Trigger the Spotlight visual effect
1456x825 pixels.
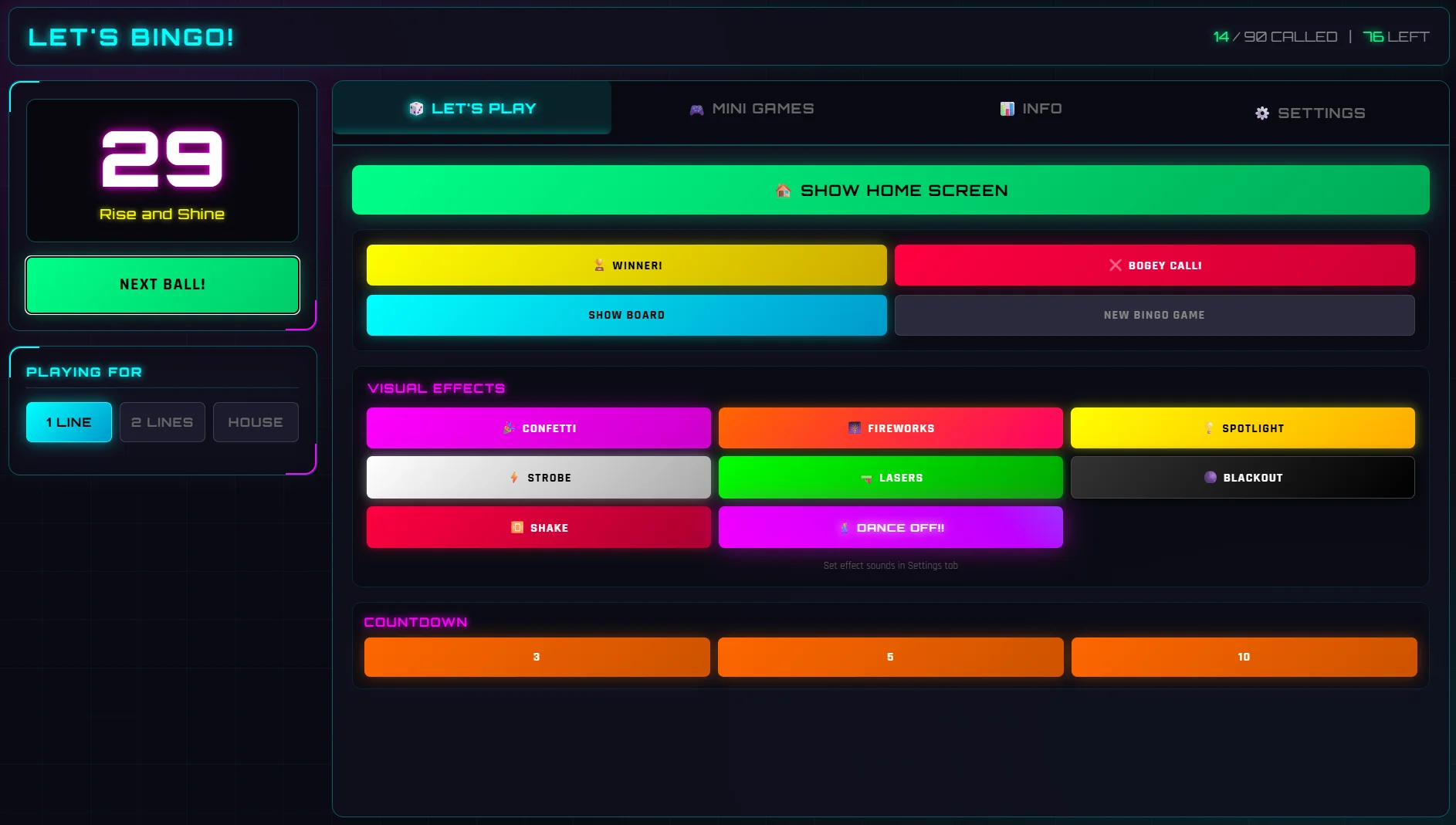1243,428
